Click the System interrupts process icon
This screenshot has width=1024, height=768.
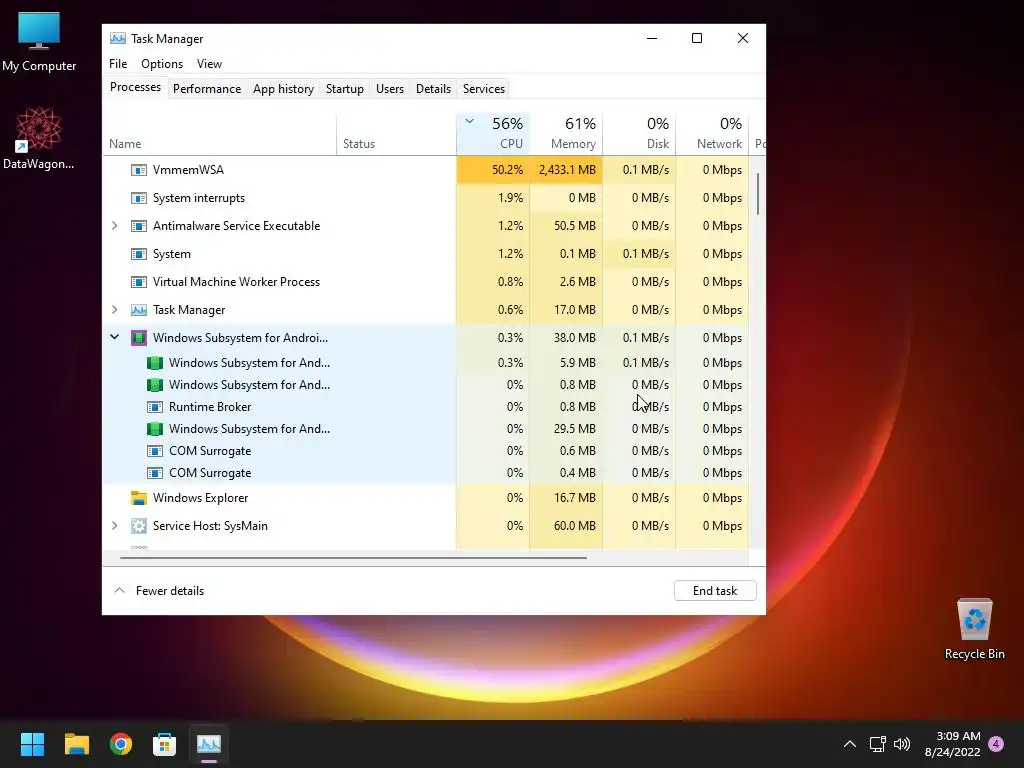point(138,198)
